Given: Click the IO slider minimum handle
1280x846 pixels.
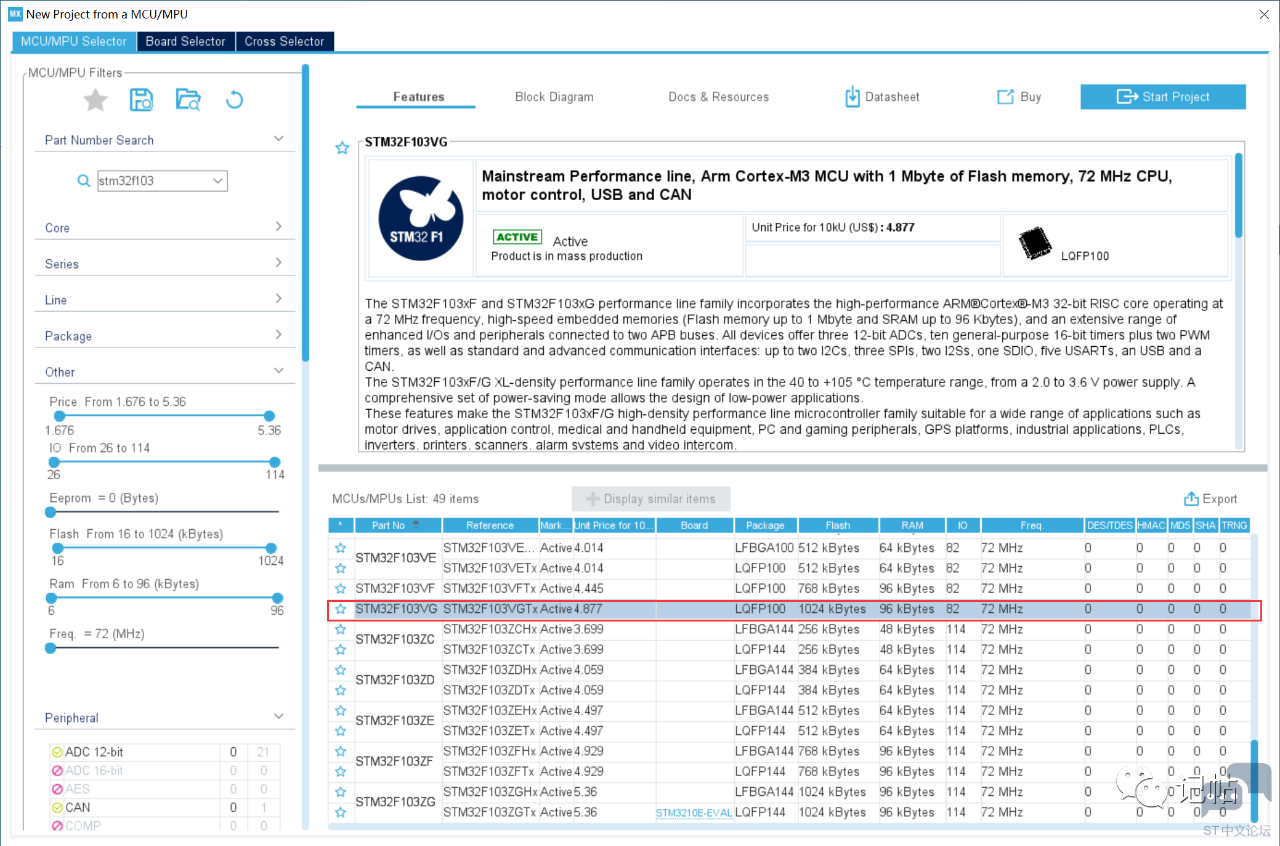Looking at the screenshot, I should [53, 462].
